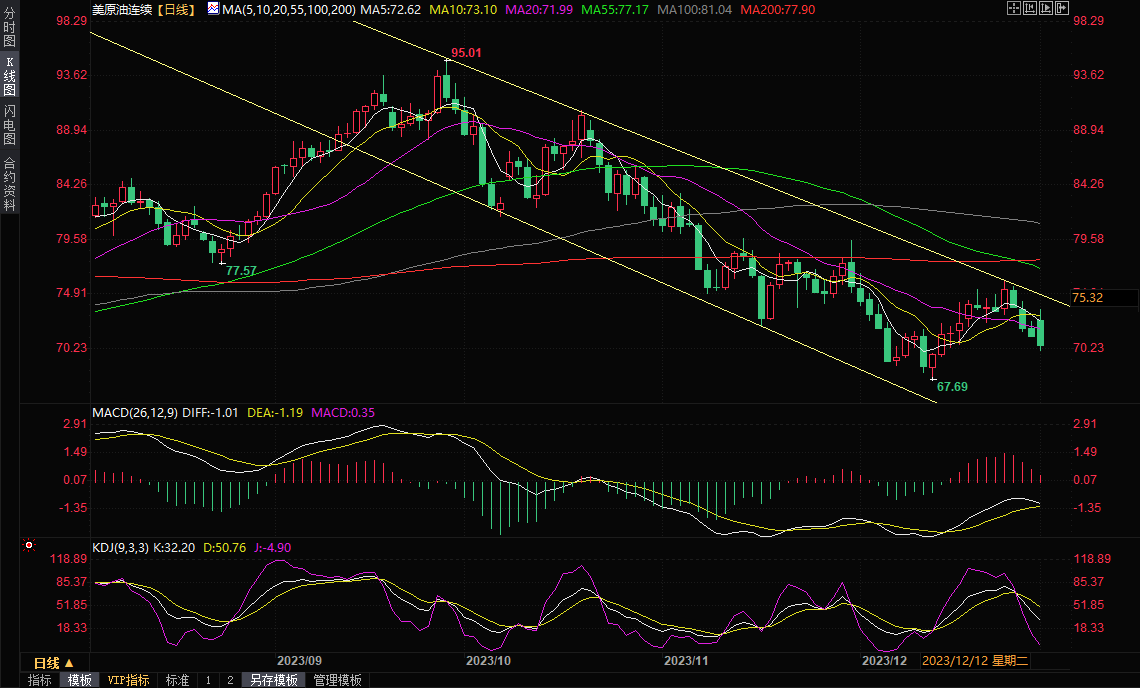Click the 管理模板 button
Screen dimensions: 1140x688
tap(337, 680)
